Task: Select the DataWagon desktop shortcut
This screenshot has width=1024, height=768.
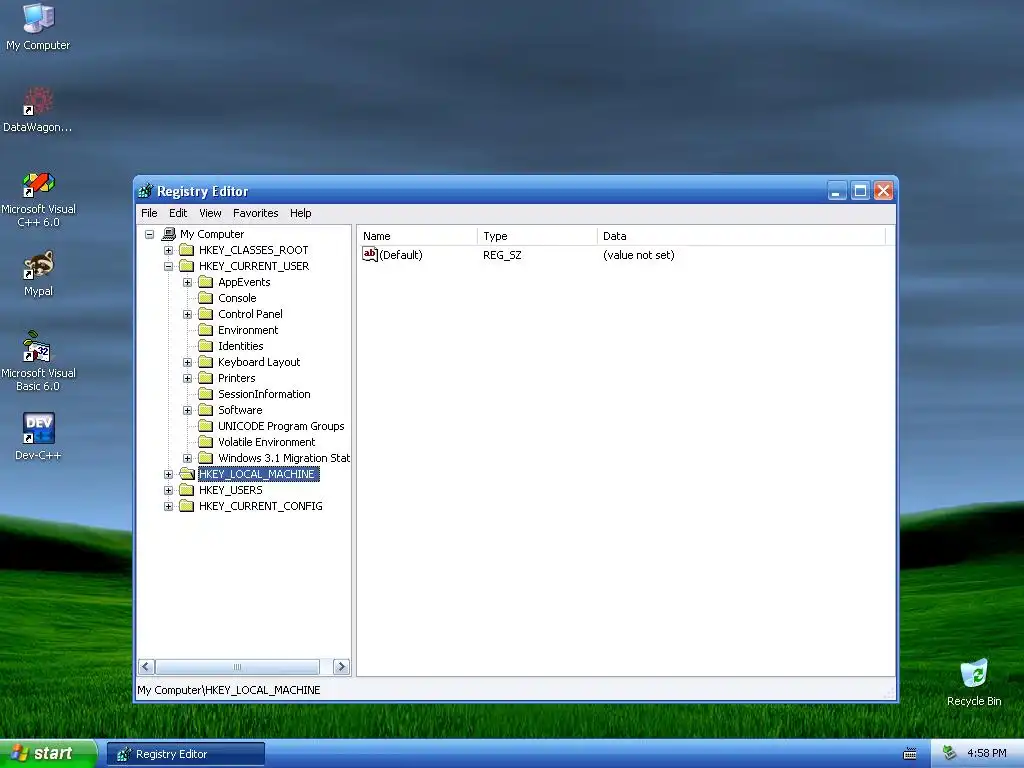Action: pos(38,110)
